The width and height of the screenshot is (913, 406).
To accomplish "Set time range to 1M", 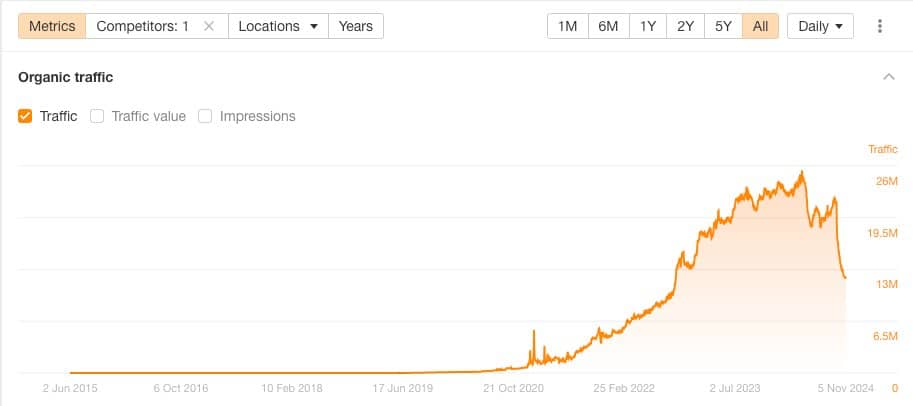I will click(568, 26).
